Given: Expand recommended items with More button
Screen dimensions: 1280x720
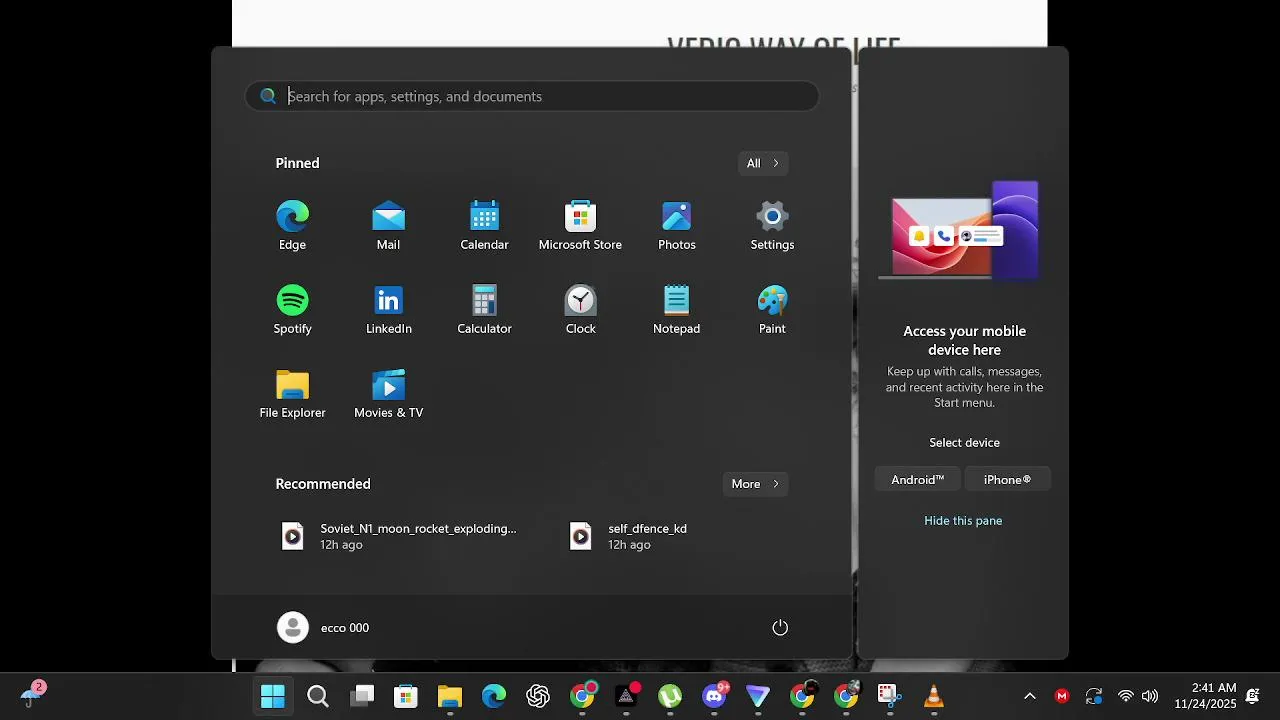Looking at the screenshot, I should [x=755, y=484].
